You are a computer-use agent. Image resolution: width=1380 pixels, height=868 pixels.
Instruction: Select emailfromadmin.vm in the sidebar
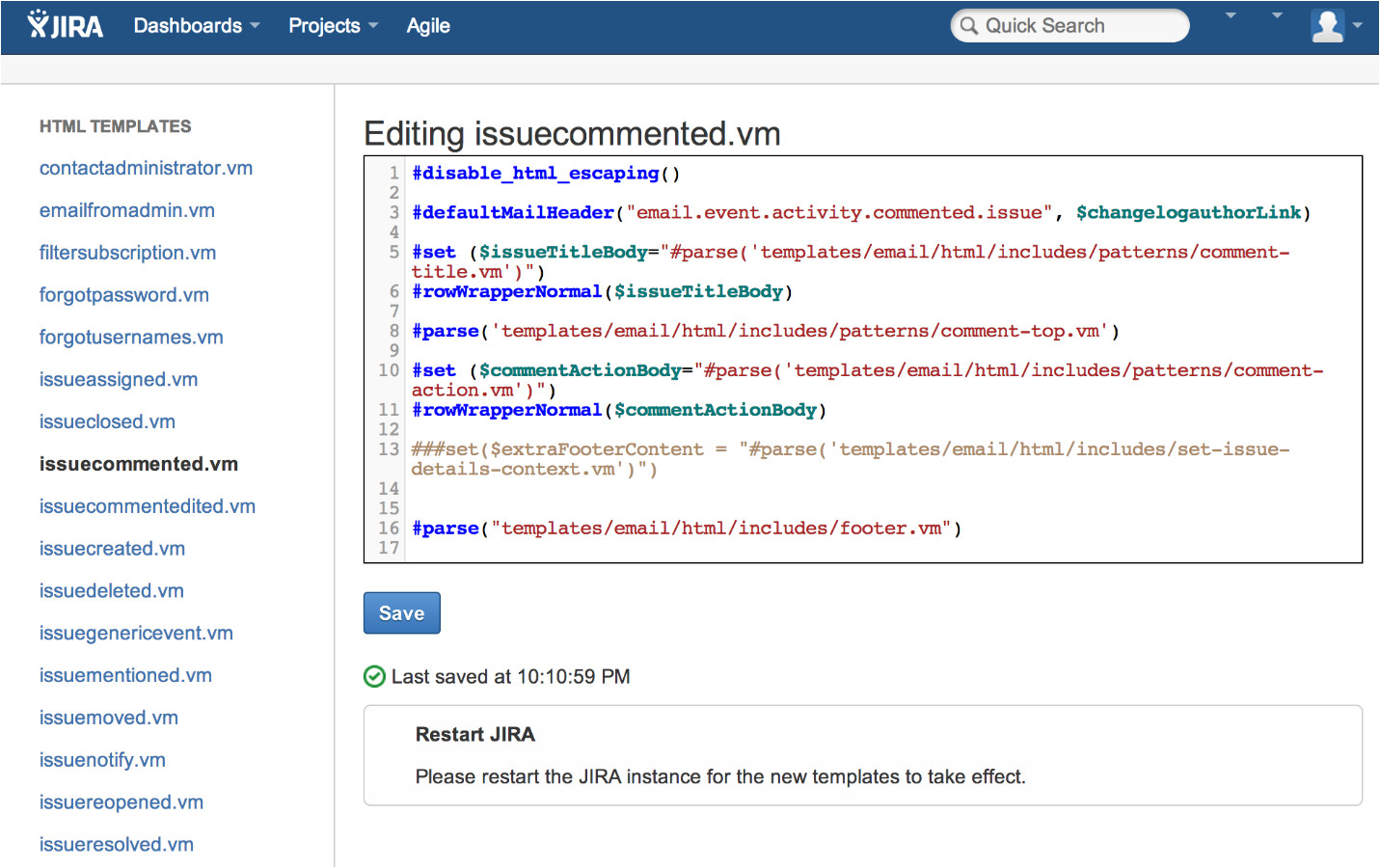tap(126, 210)
